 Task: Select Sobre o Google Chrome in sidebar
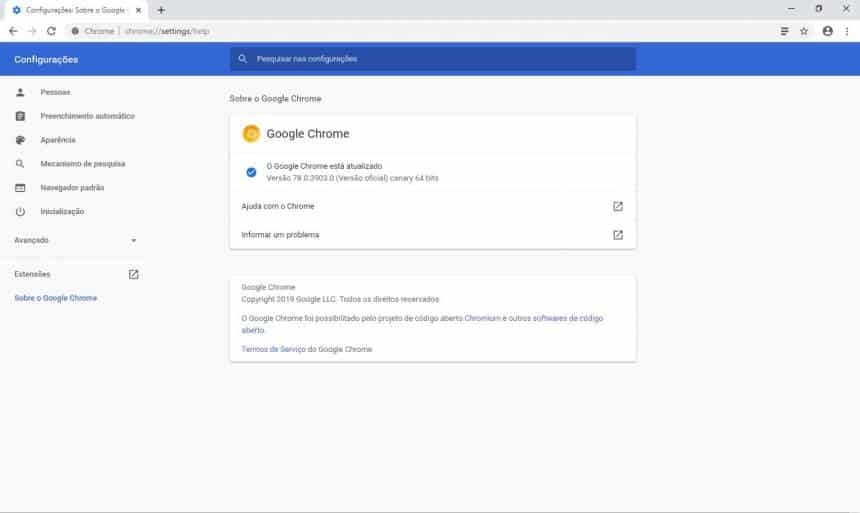point(55,298)
